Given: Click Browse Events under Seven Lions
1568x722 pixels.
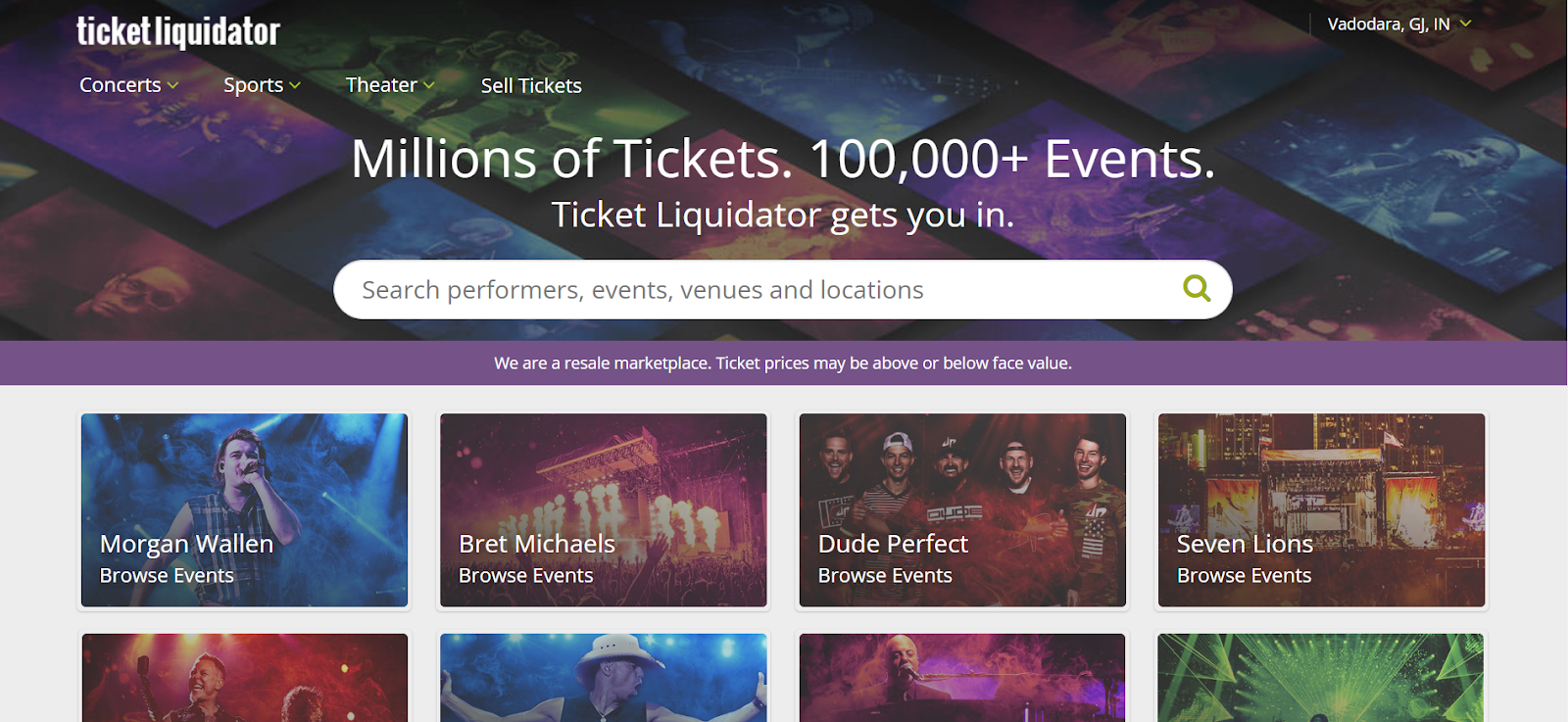Looking at the screenshot, I should click(x=1244, y=576).
